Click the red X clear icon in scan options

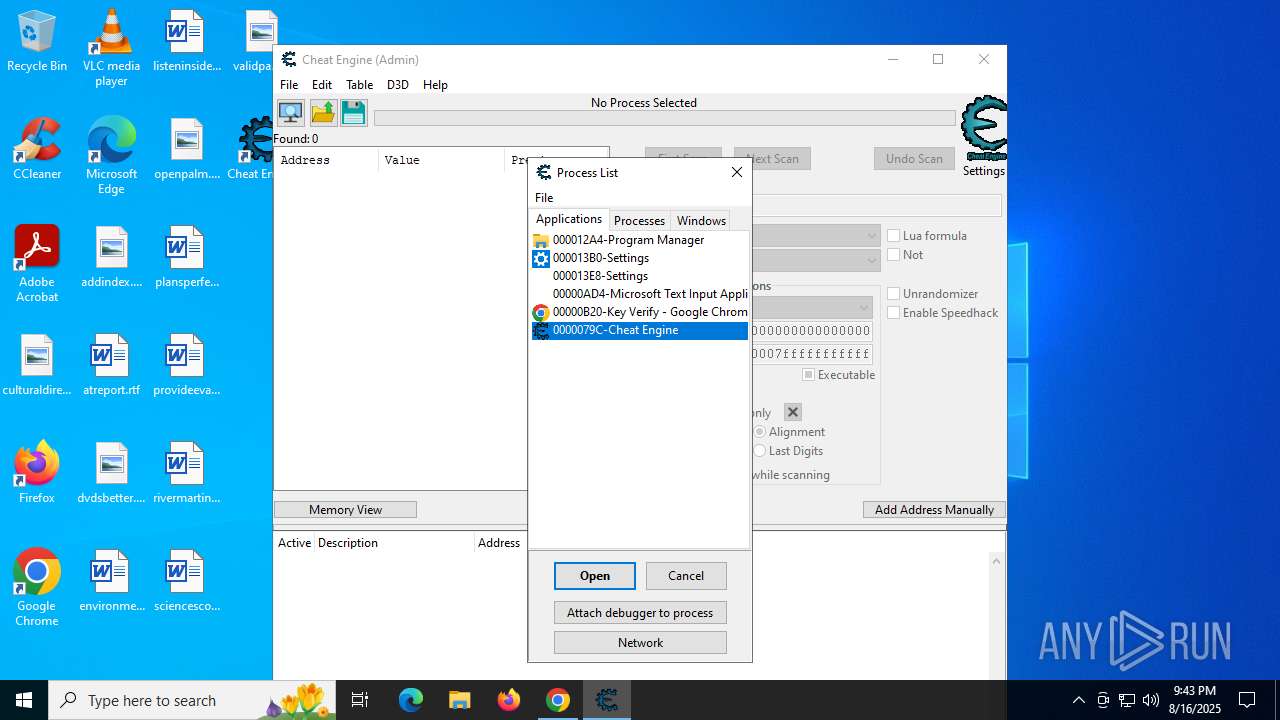(793, 412)
